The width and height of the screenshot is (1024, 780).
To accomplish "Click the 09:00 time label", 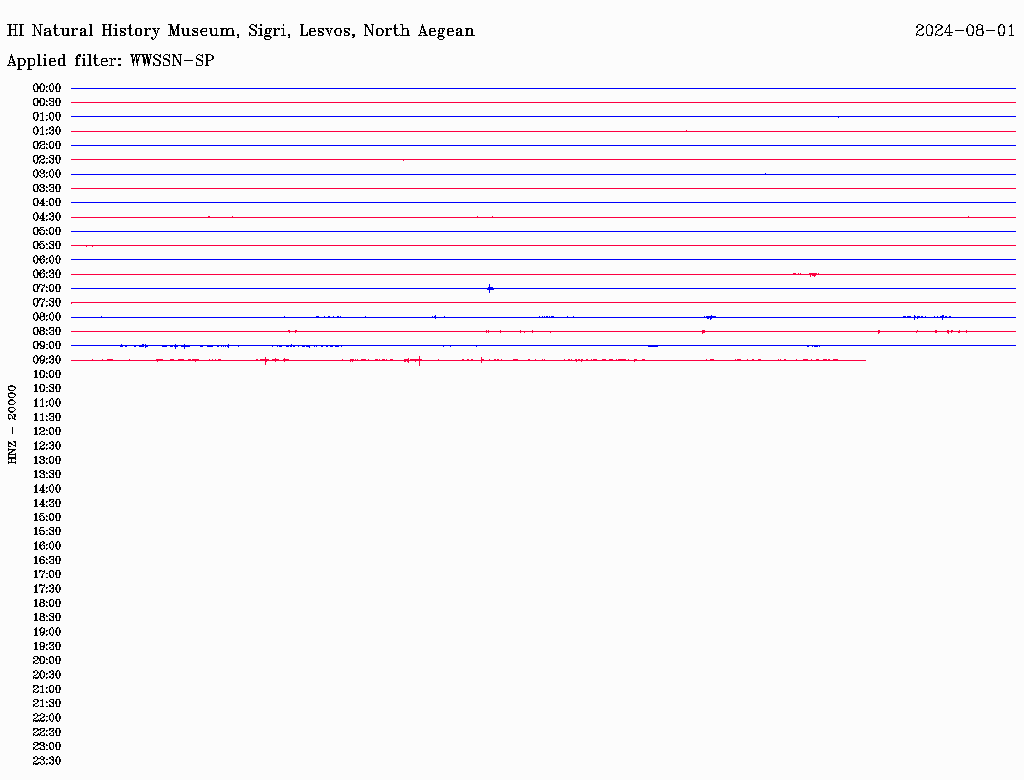I will 47,346.
